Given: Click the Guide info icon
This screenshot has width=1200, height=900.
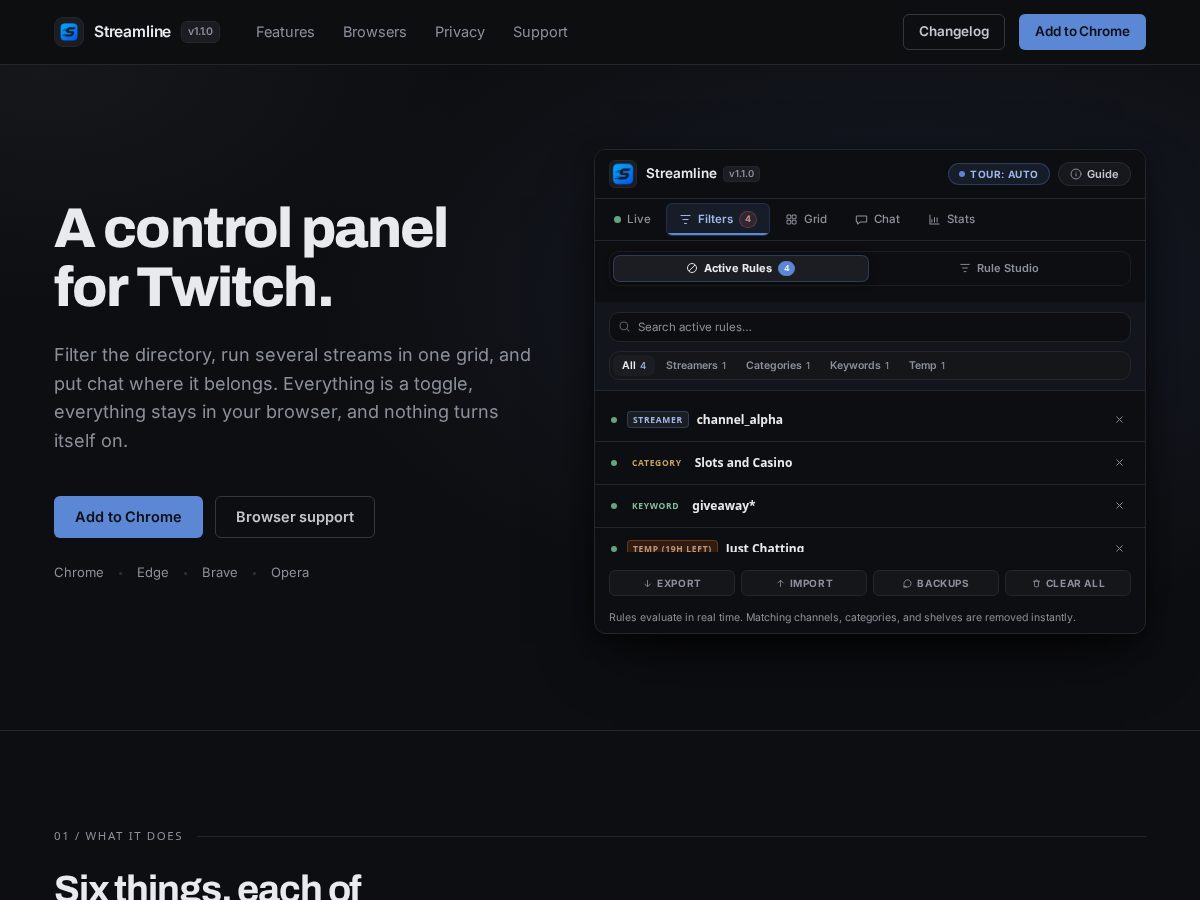Looking at the screenshot, I should click(x=1076, y=174).
